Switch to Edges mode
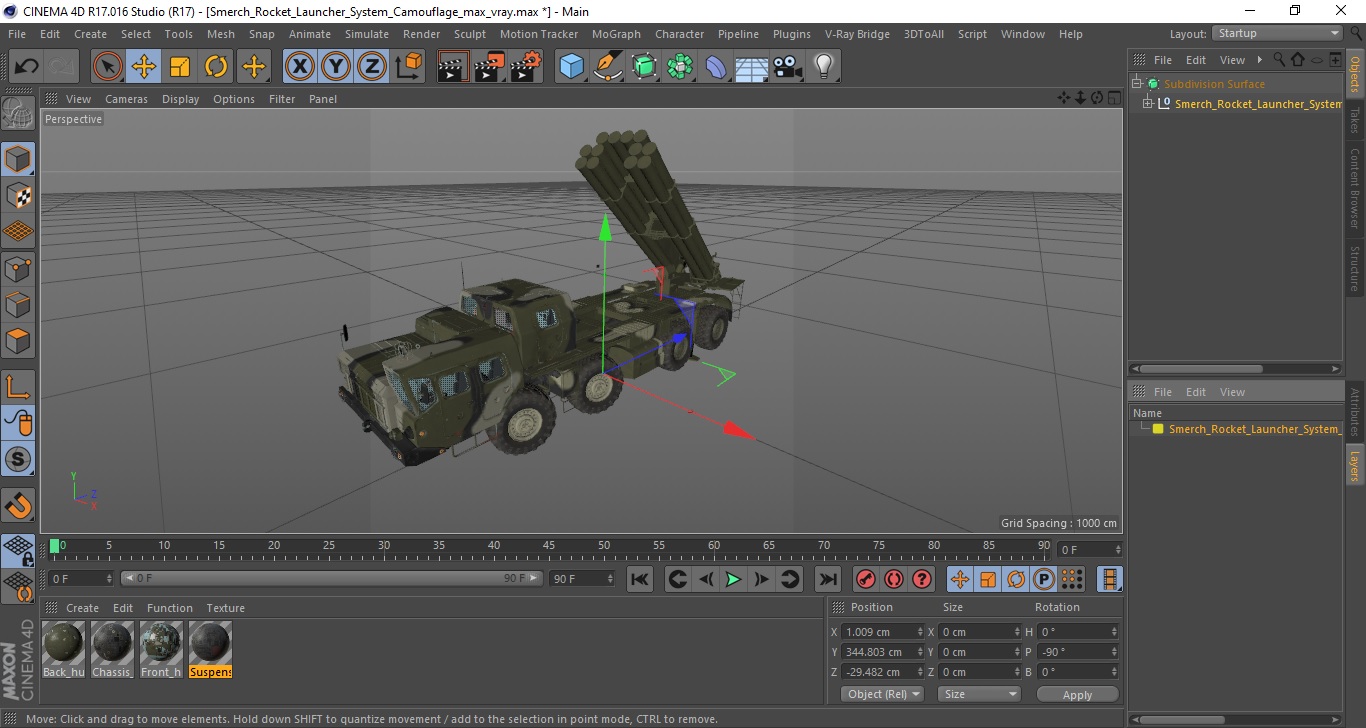The width and height of the screenshot is (1366, 728). pyautogui.click(x=18, y=304)
